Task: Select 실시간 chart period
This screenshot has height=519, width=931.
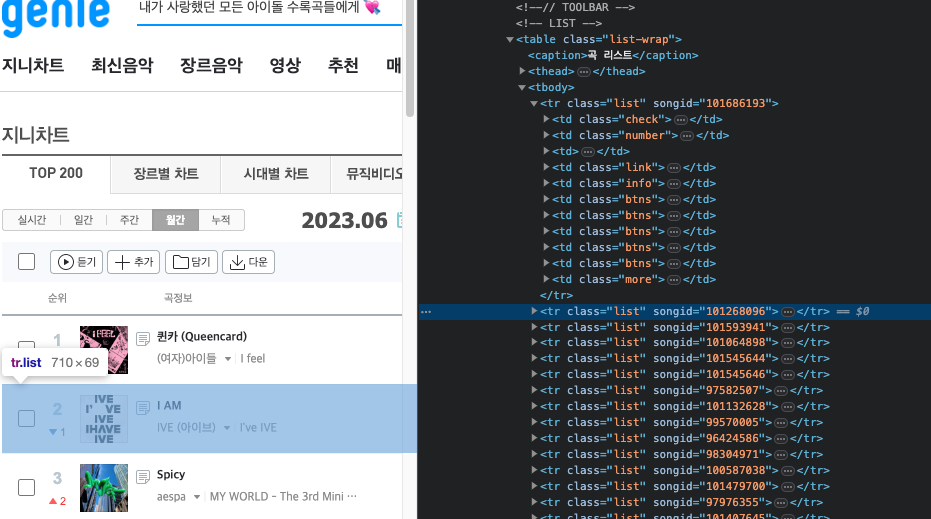Action: 31,220
